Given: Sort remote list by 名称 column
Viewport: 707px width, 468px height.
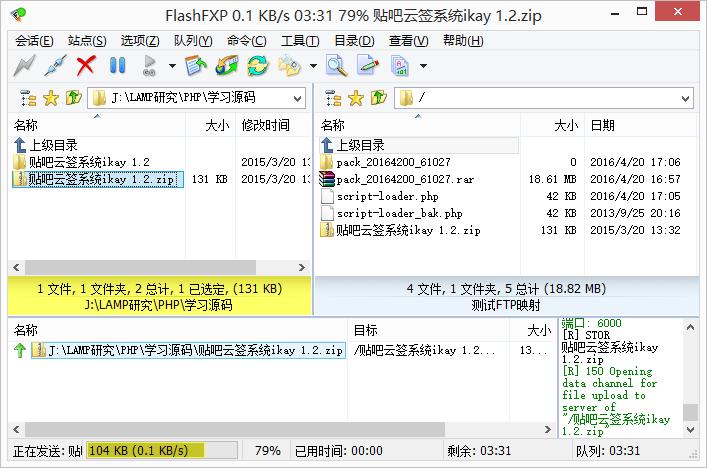Looking at the screenshot, I should coord(418,125).
